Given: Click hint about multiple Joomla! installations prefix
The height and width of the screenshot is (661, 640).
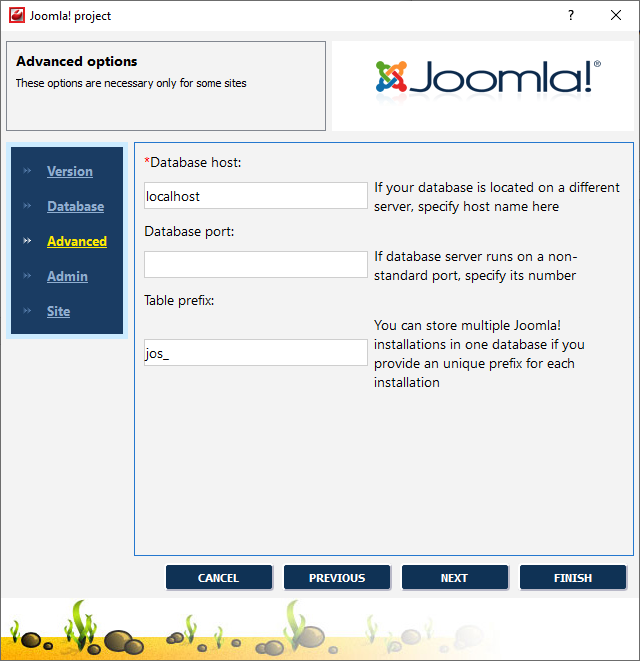Looking at the screenshot, I should point(479,354).
